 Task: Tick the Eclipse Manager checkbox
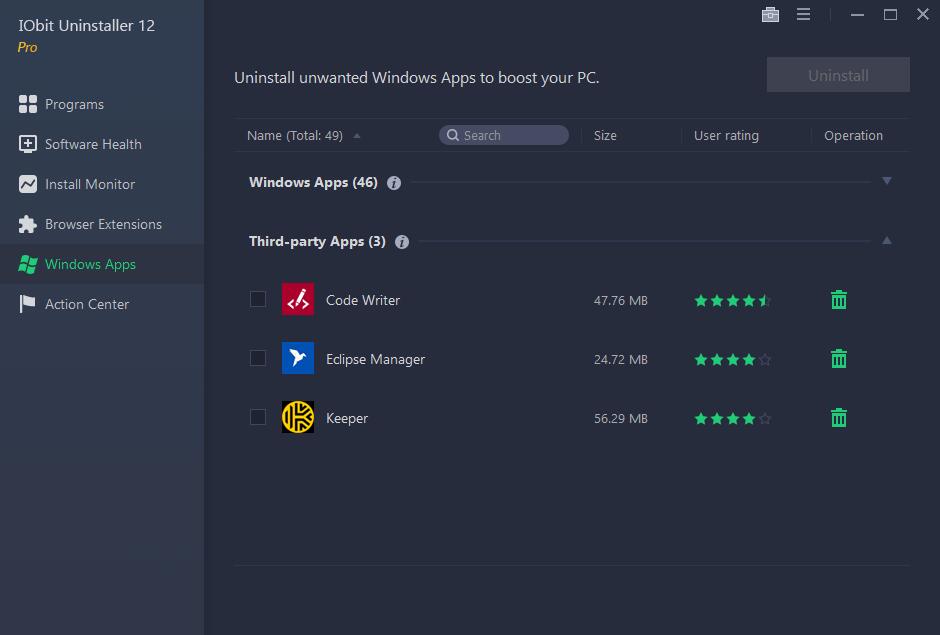tap(258, 358)
